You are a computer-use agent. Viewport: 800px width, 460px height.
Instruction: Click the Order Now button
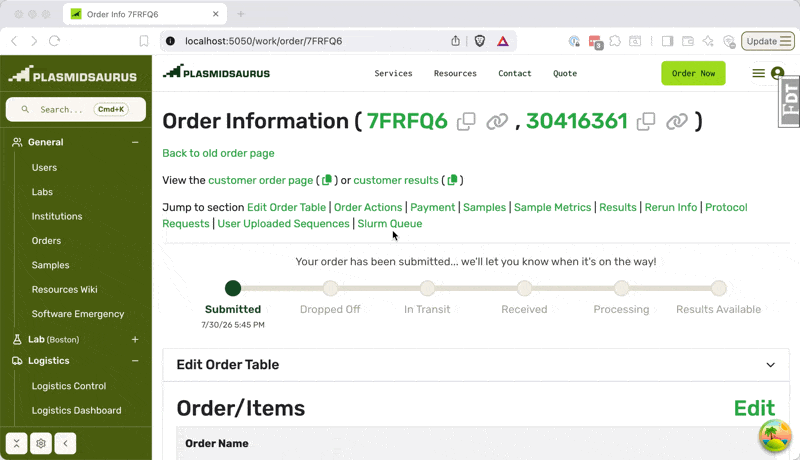pos(693,73)
